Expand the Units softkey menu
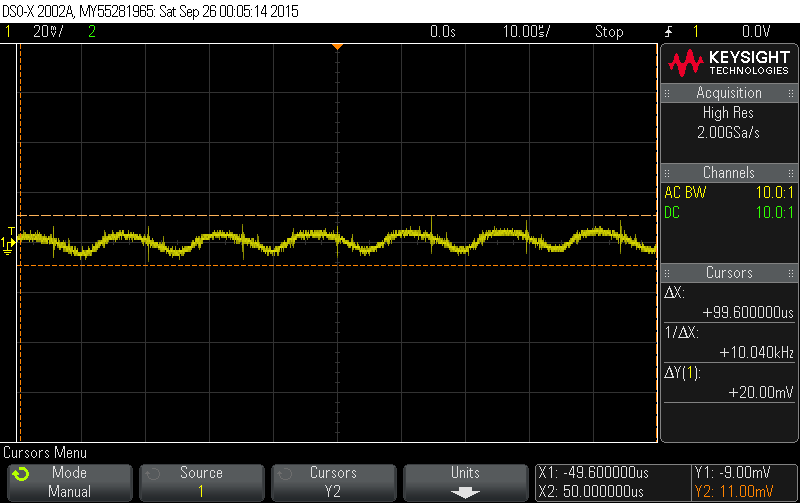Viewport: 800px width, 503px height. point(465,482)
